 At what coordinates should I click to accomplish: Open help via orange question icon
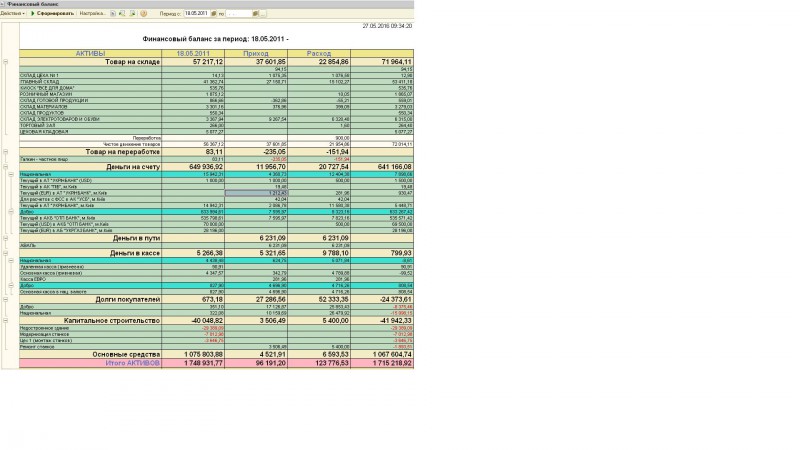pos(144,13)
